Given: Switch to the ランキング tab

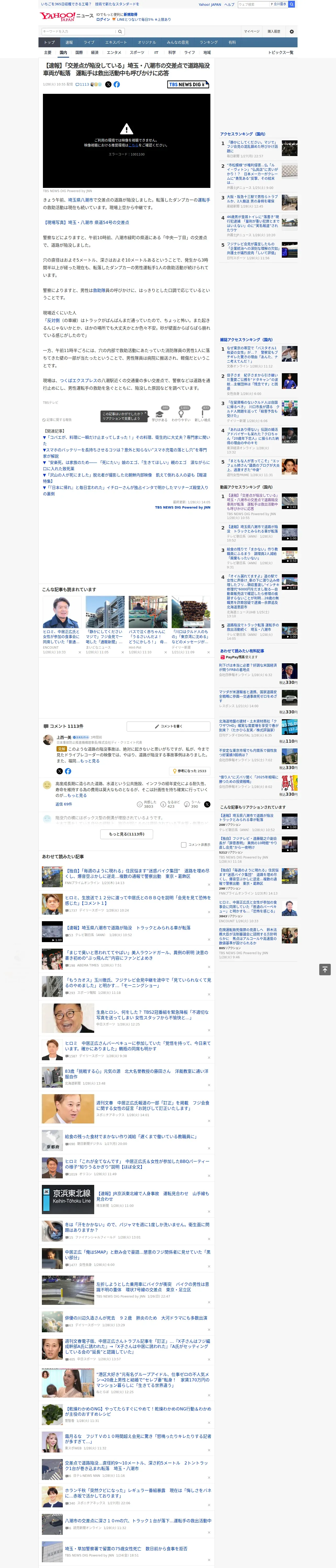Looking at the screenshot, I should pos(209,43).
